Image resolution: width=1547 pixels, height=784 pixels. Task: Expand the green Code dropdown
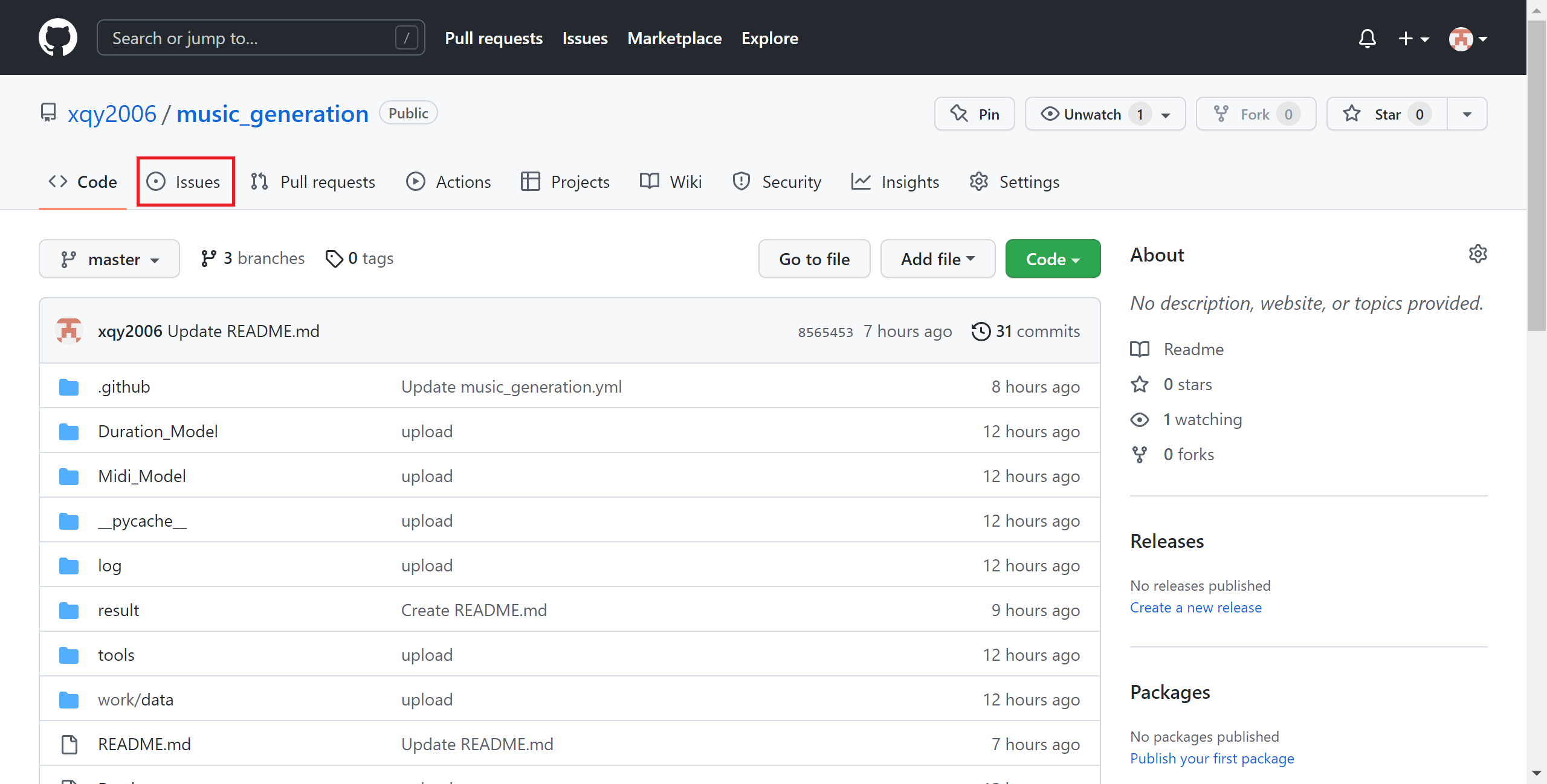[1052, 259]
